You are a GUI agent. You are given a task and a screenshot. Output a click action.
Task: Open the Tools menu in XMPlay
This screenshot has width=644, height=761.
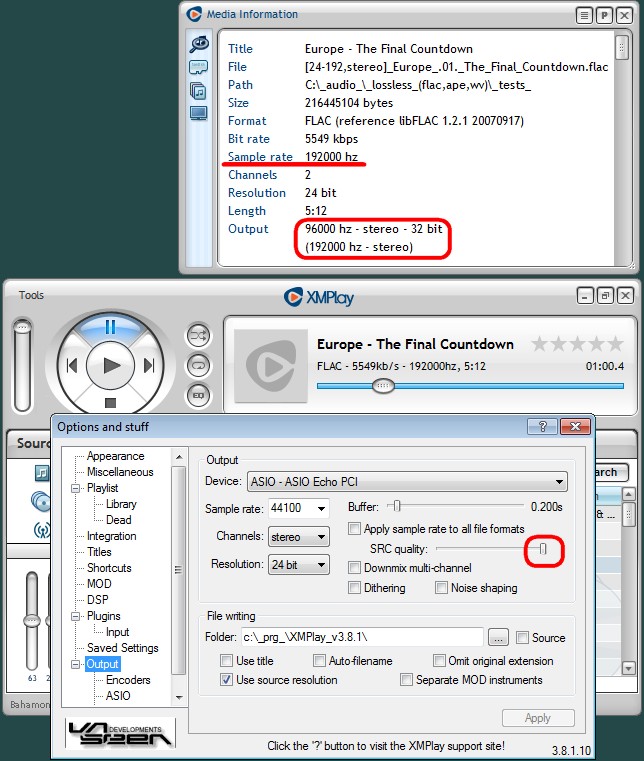pyautogui.click(x=31, y=295)
